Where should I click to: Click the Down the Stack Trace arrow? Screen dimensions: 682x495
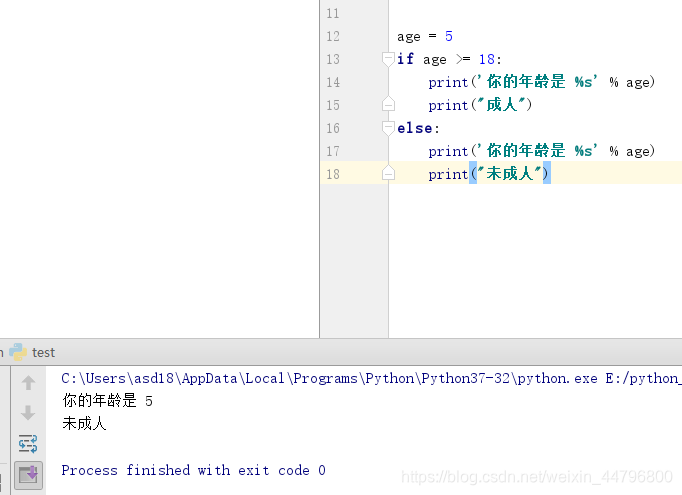tap(28, 413)
